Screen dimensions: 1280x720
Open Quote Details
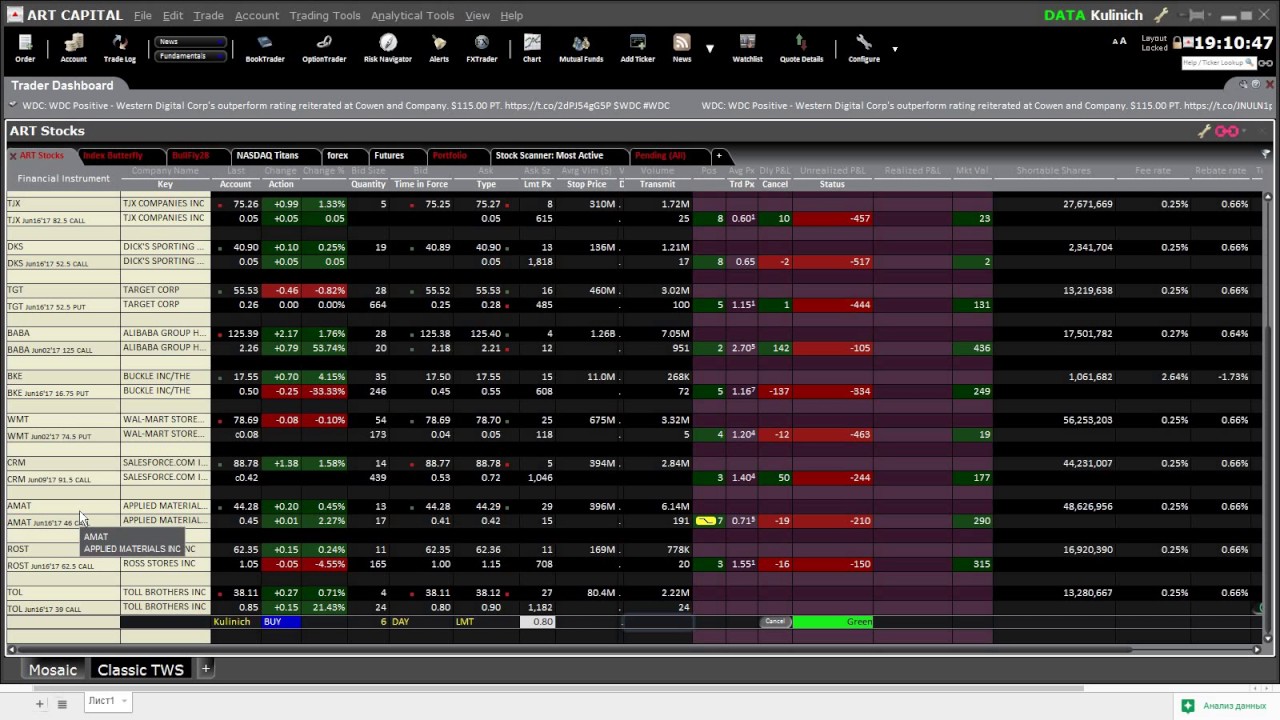[801, 48]
